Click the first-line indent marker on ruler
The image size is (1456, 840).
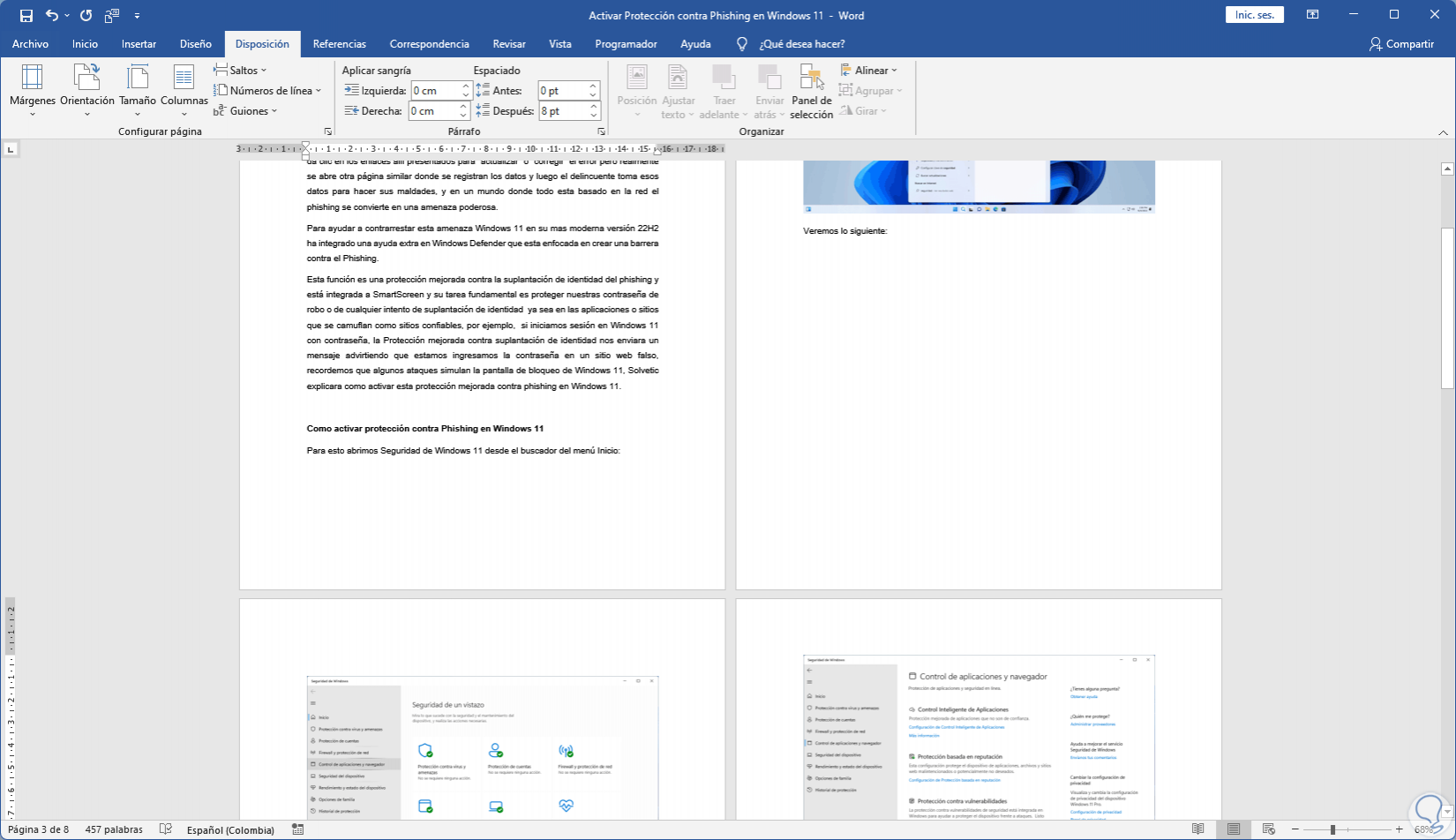coord(305,146)
